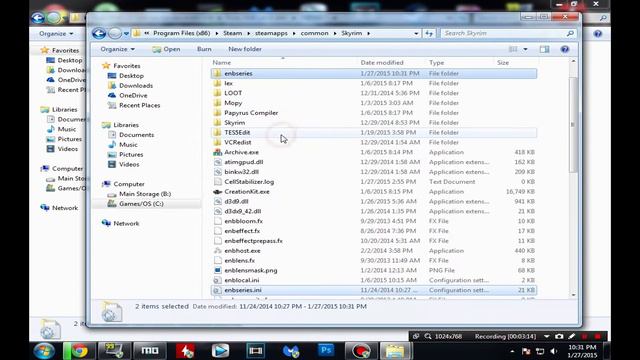Click the Forward arrow in the Skyrim window

coord(115,33)
